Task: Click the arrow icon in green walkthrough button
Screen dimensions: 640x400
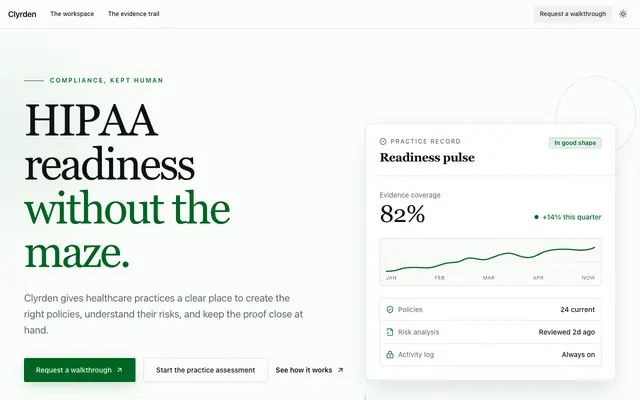Action: click(120, 370)
